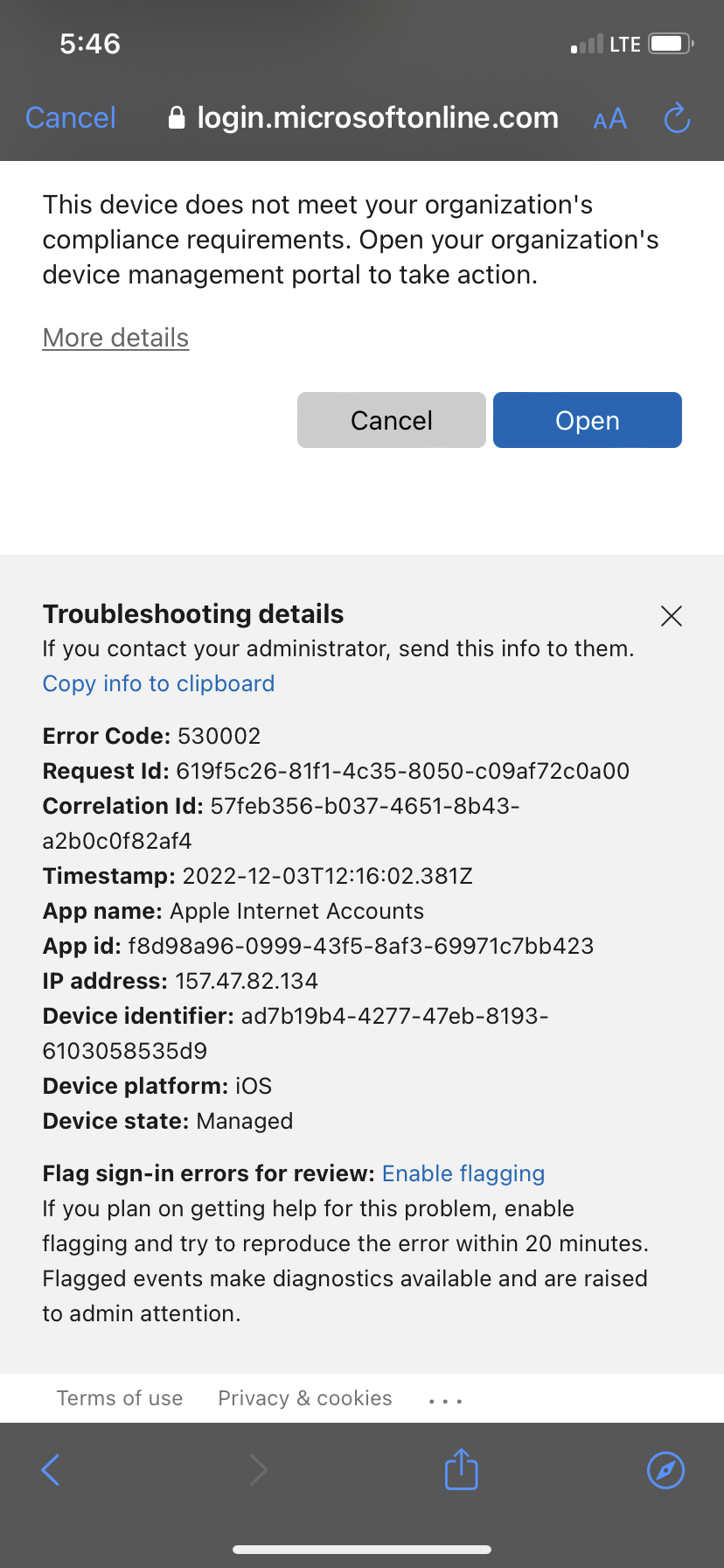Expand the three dots footer menu
This screenshot has width=724, height=1568.
point(445,1401)
